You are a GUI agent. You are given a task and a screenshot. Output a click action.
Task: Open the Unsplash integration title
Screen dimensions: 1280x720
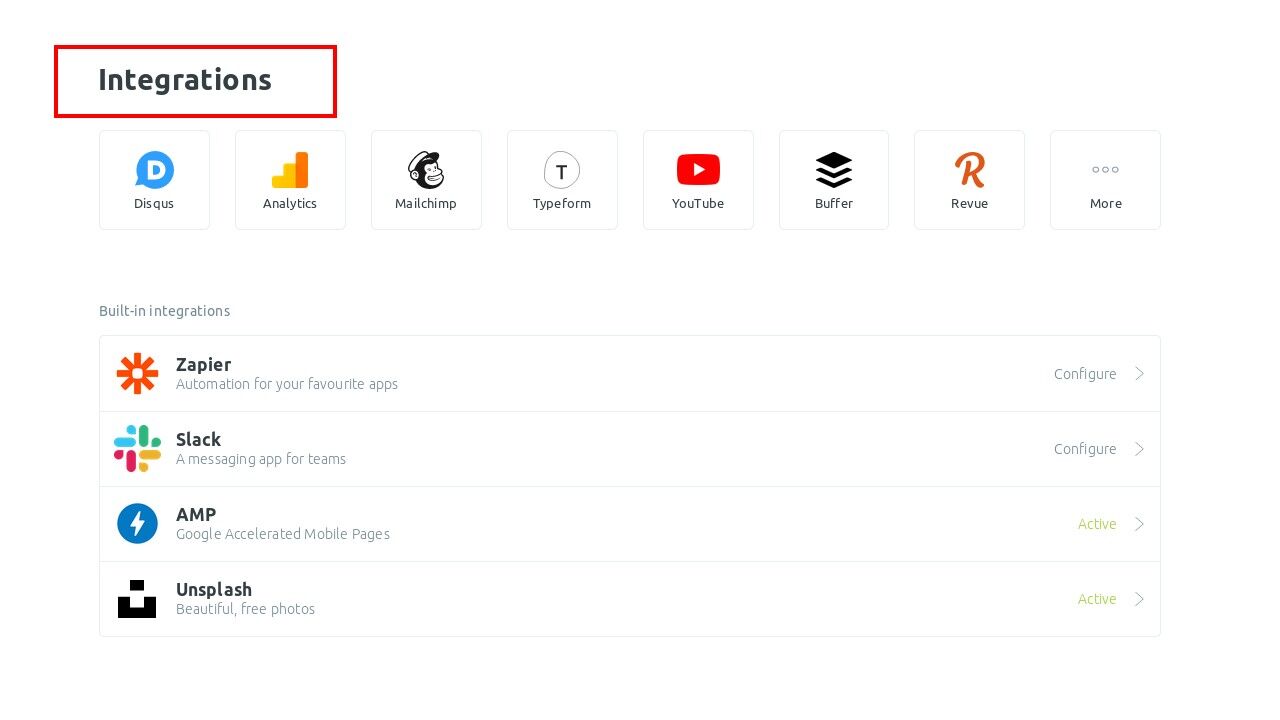214,590
